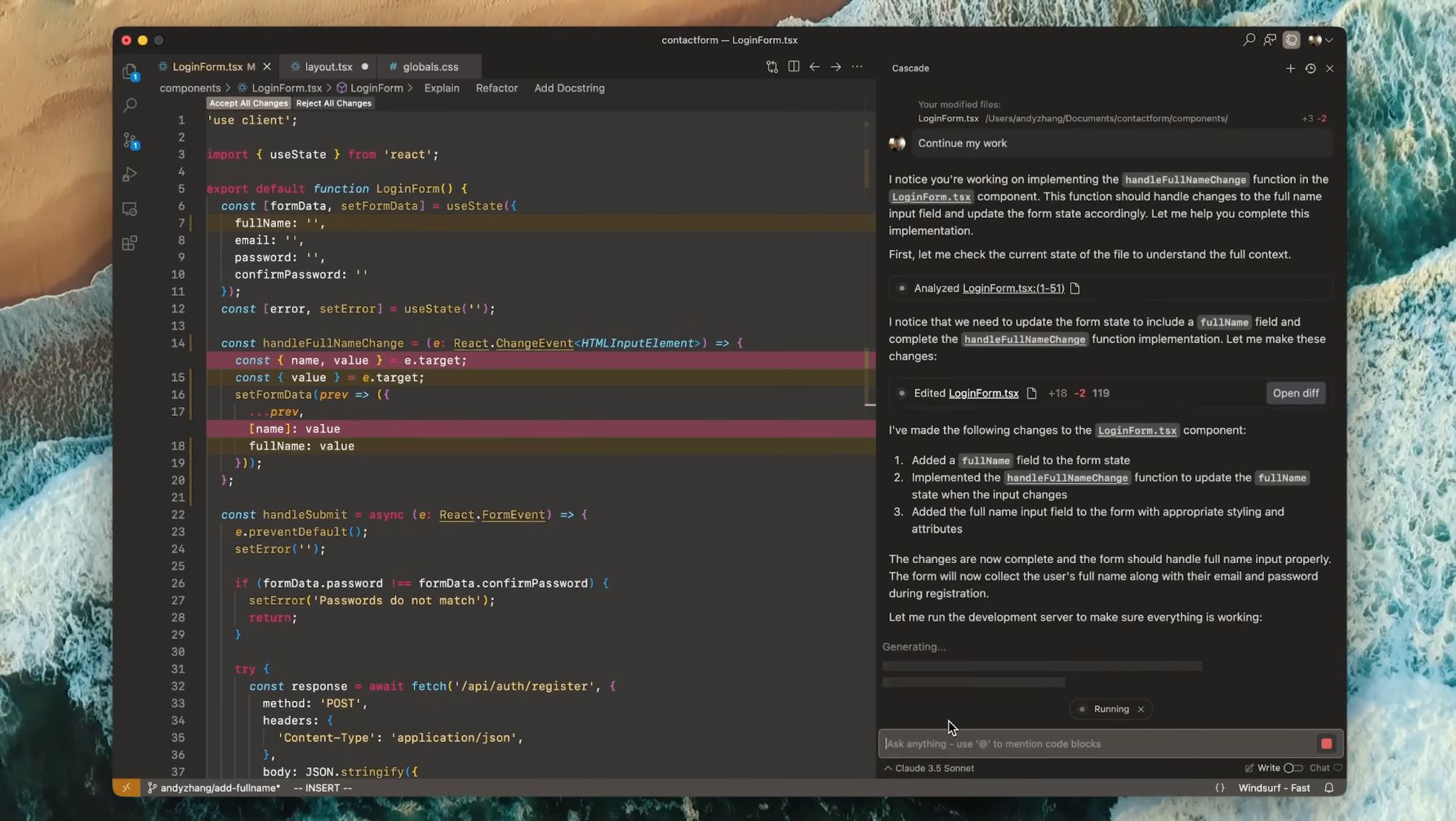Image resolution: width=1456 pixels, height=821 pixels.
Task: Open the Run and Debug icon
Action: pyautogui.click(x=130, y=174)
